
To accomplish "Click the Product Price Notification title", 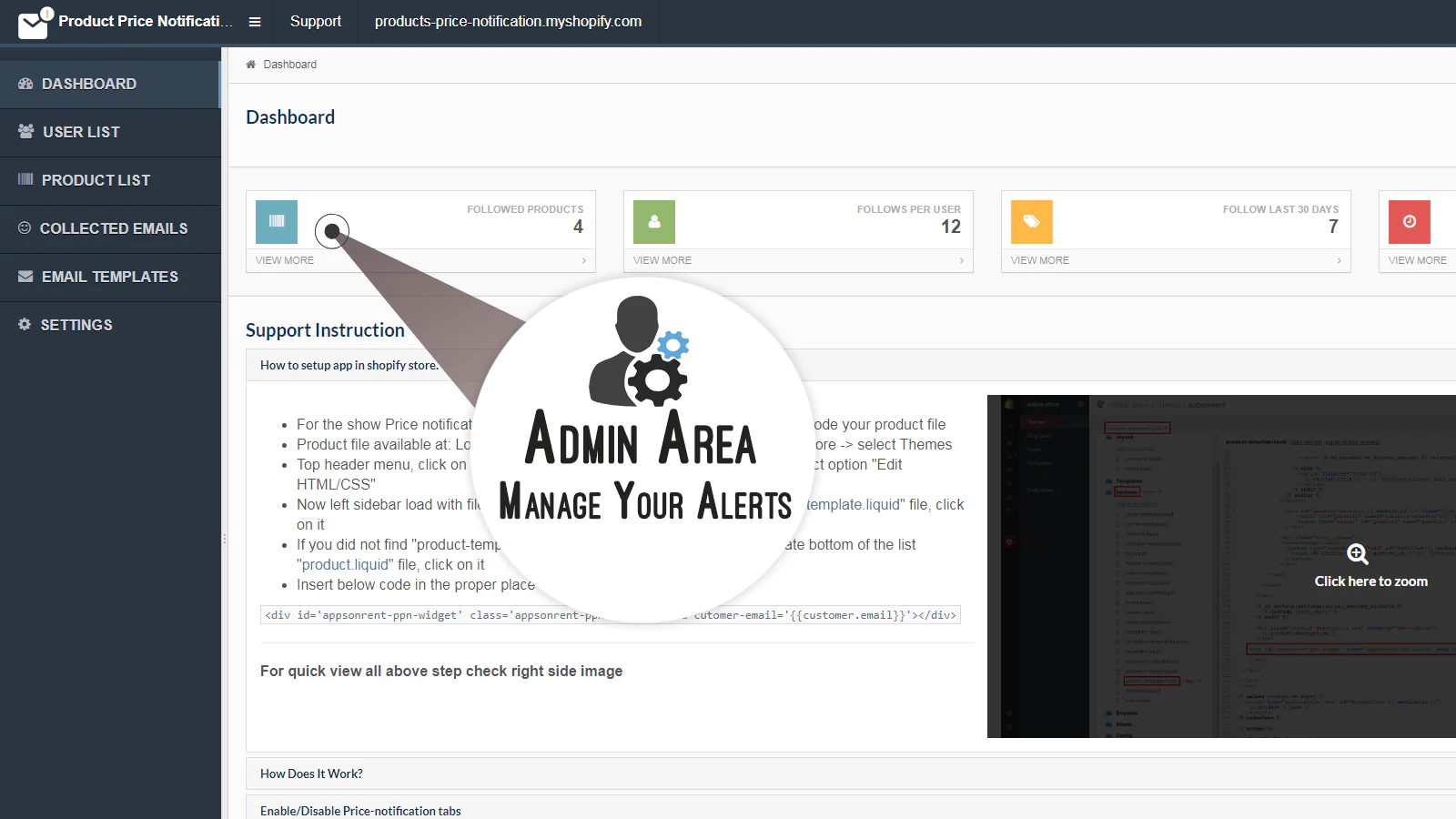I will point(146,21).
